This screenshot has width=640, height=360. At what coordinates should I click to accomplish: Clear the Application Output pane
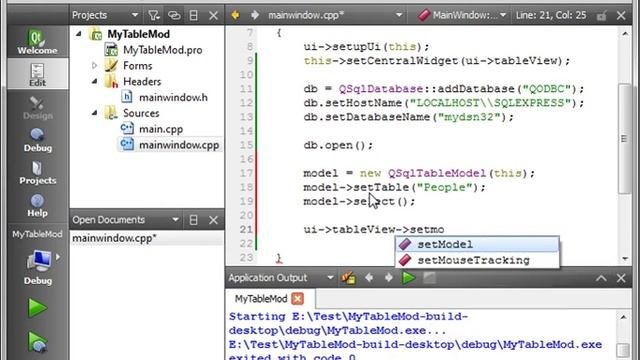point(349,278)
